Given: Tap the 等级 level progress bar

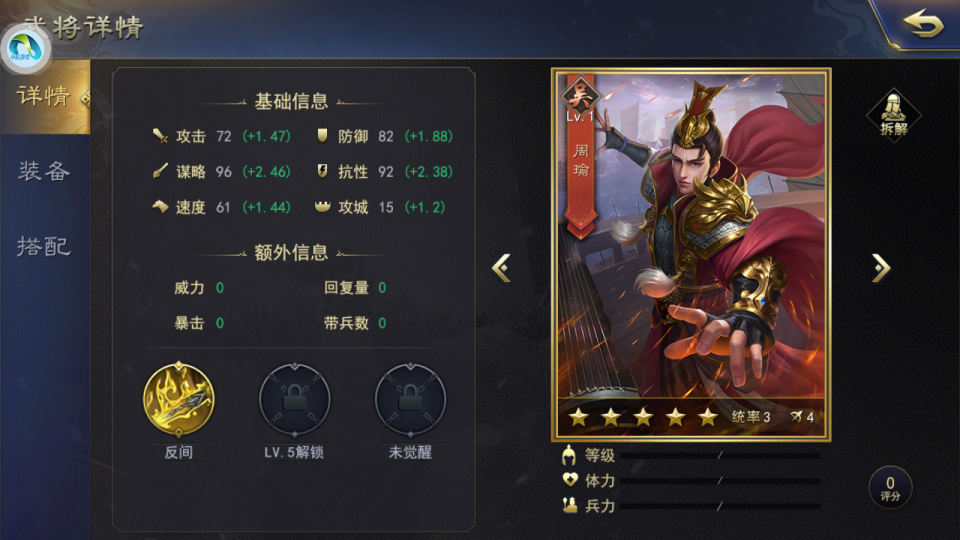Looking at the screenshot, I should point(720,456).
